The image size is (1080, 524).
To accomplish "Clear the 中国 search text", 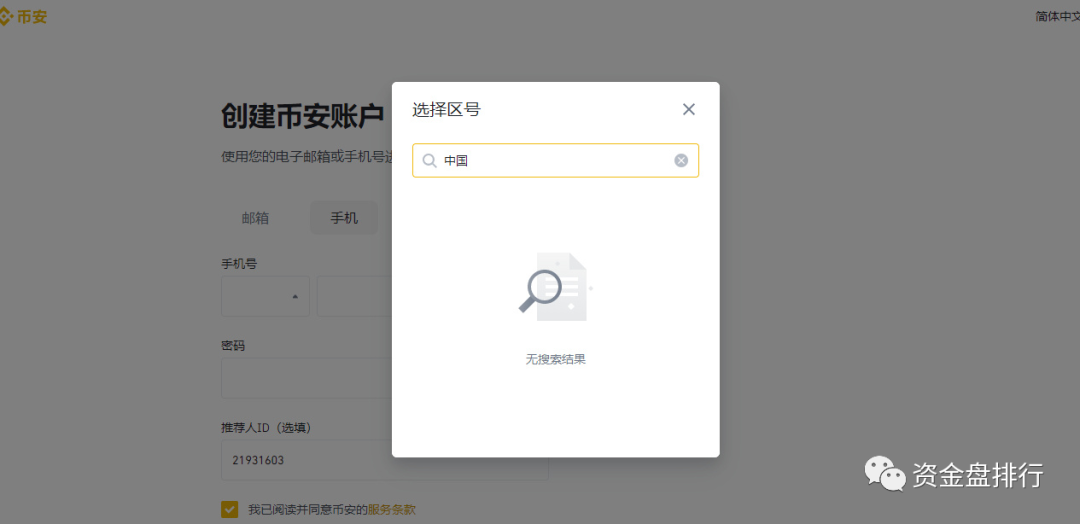I will 681,160.
